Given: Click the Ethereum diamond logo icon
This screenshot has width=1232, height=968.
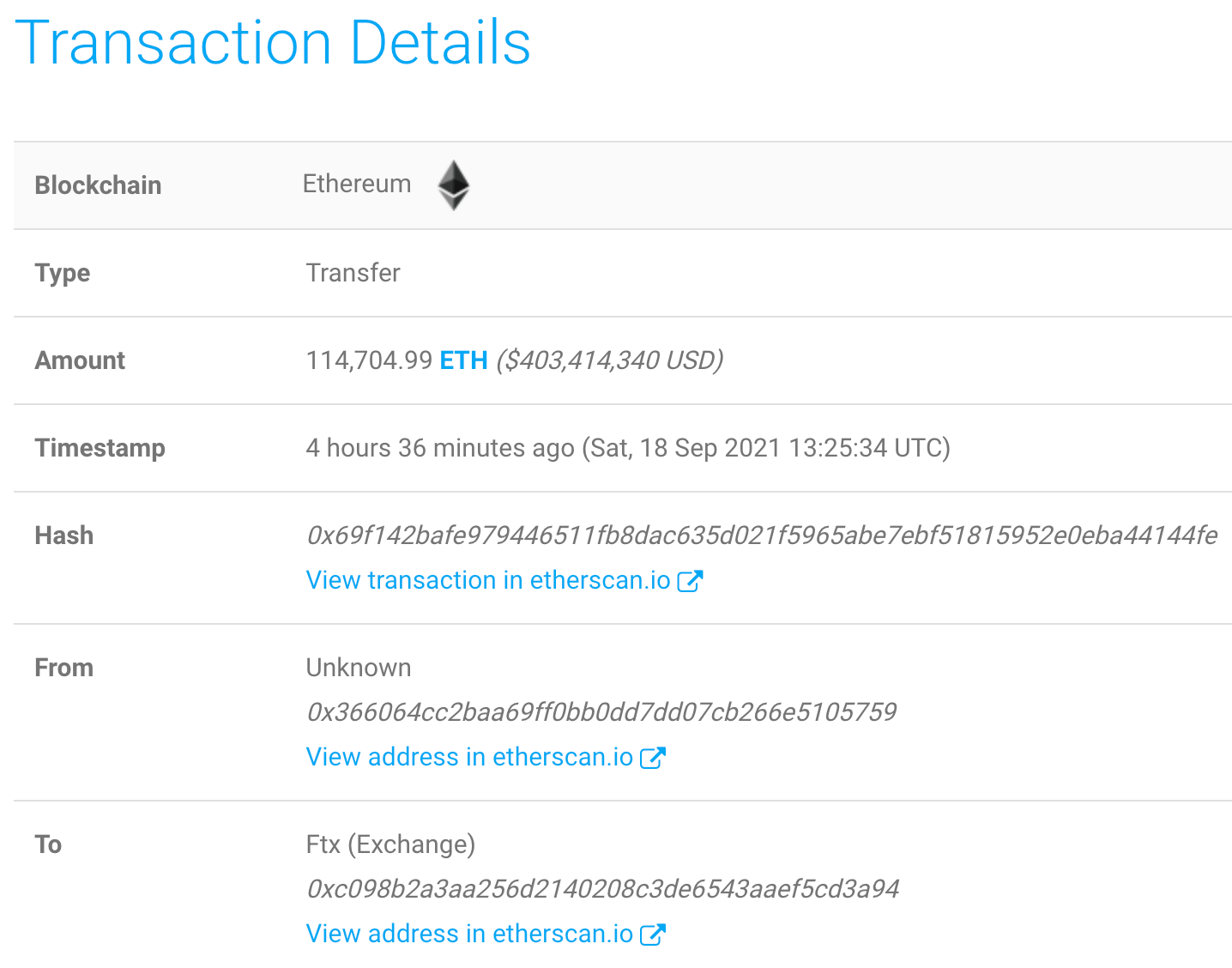Looking at the screenshot, I should [x=454, y=185].
